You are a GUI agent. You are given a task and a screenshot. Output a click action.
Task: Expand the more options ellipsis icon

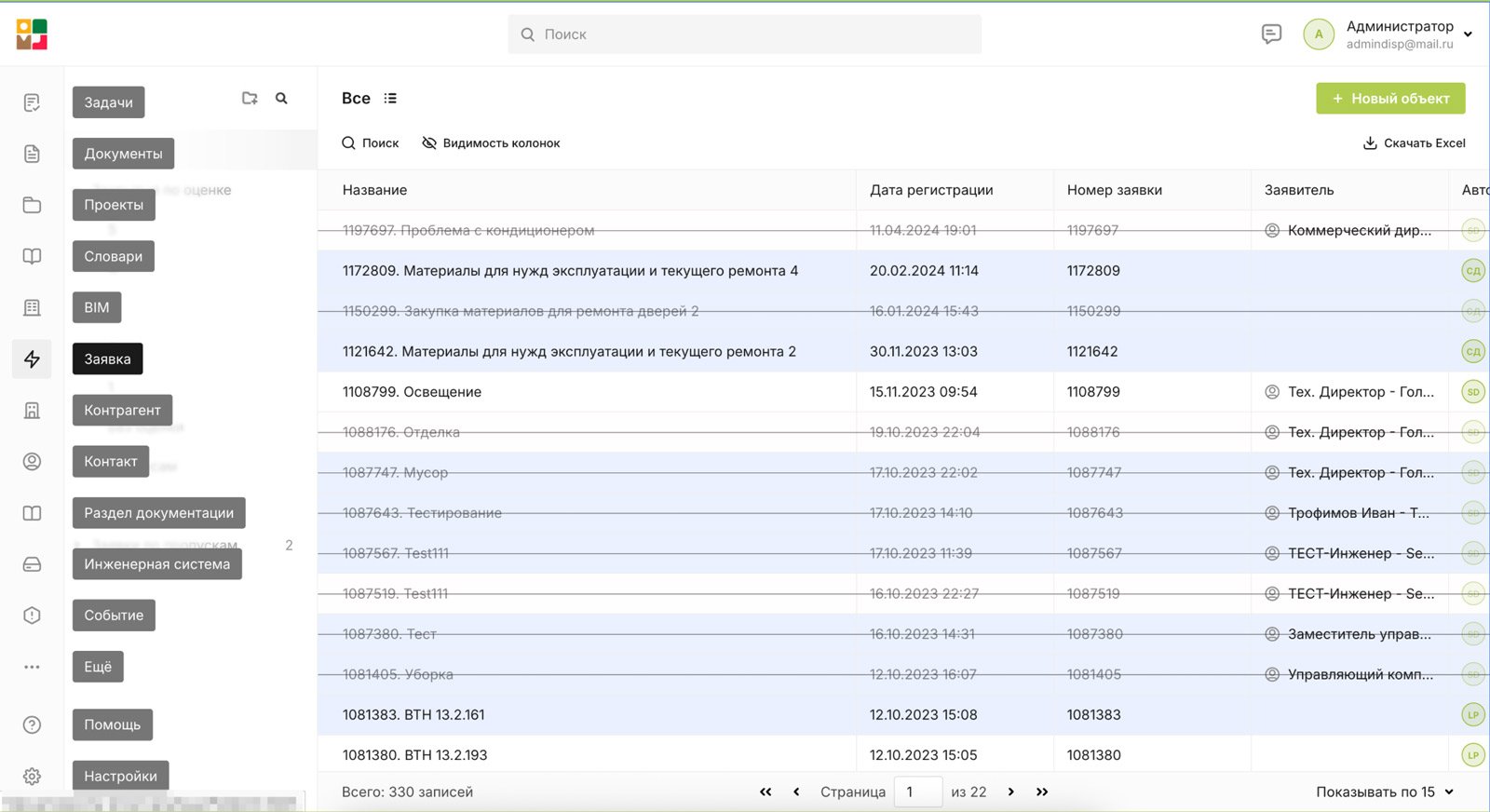tap(32, 667)
